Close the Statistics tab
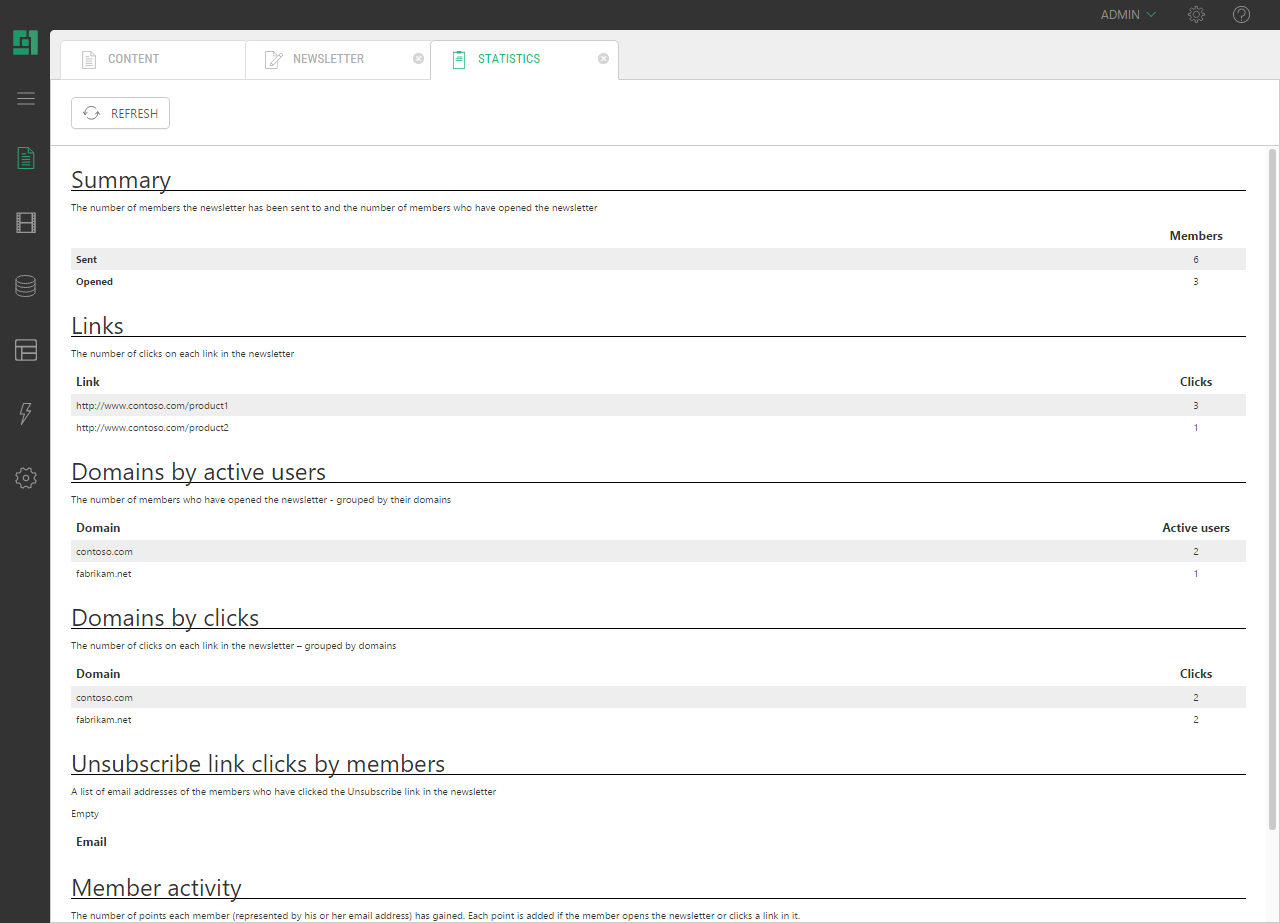The width and height of the screenshot is (1280, 923). [x=603, y=59]
